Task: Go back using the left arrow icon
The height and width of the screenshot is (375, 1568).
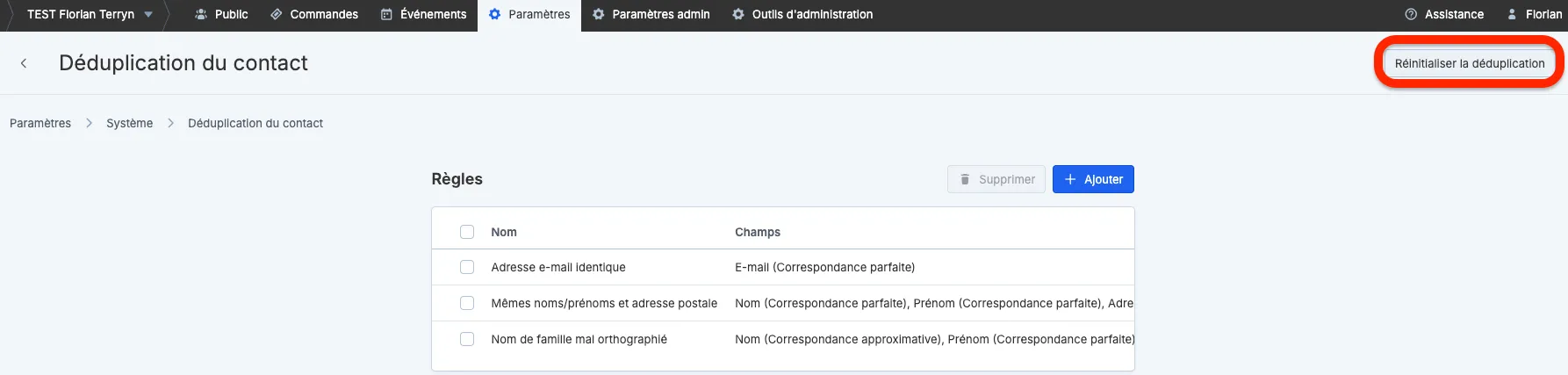Action: pyautogui.click(x=24, y=63)
